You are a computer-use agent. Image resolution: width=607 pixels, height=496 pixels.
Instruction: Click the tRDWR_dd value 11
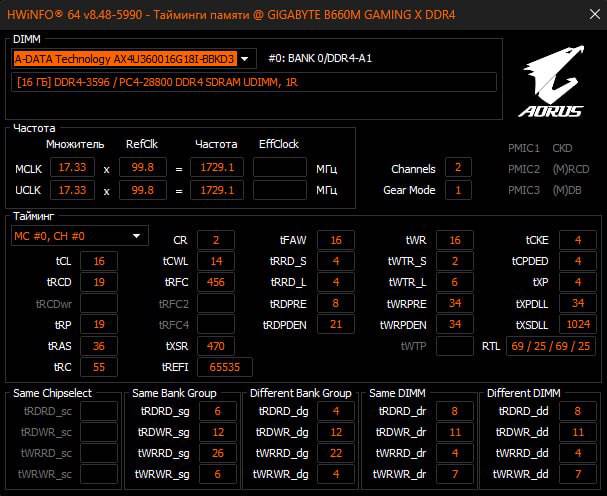coord(578,432)
